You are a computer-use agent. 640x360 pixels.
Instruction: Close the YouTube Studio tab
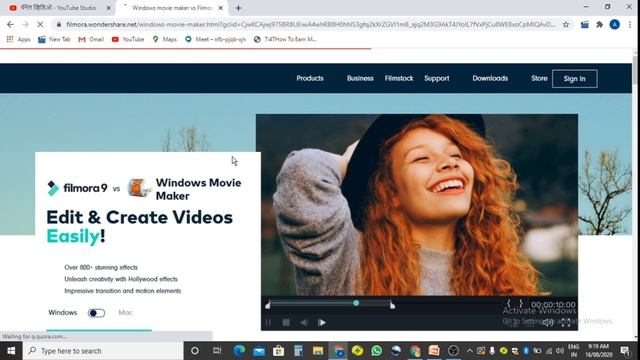point(109,8)
